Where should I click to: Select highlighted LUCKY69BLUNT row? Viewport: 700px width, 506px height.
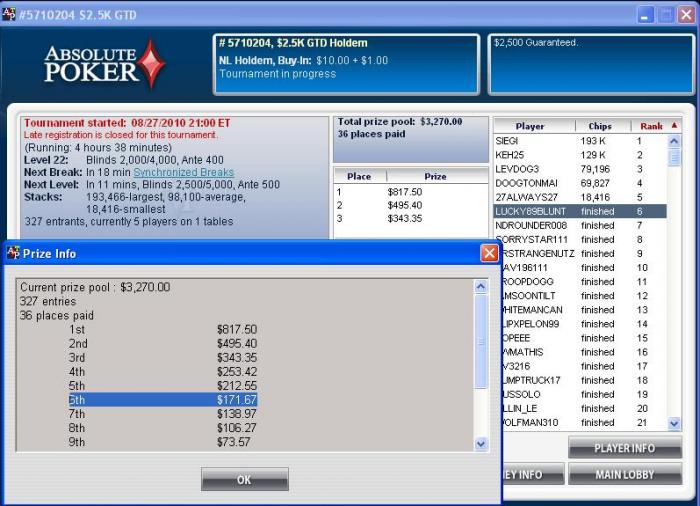(580, 211)
